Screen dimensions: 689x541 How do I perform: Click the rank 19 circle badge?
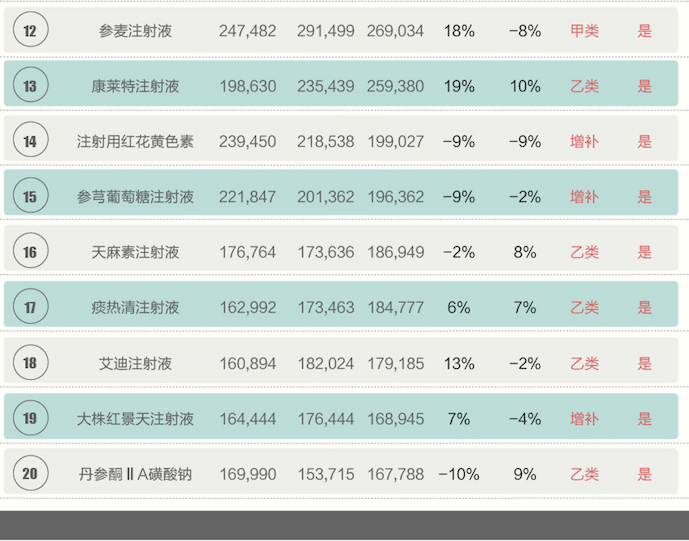(x=30, y=418)
